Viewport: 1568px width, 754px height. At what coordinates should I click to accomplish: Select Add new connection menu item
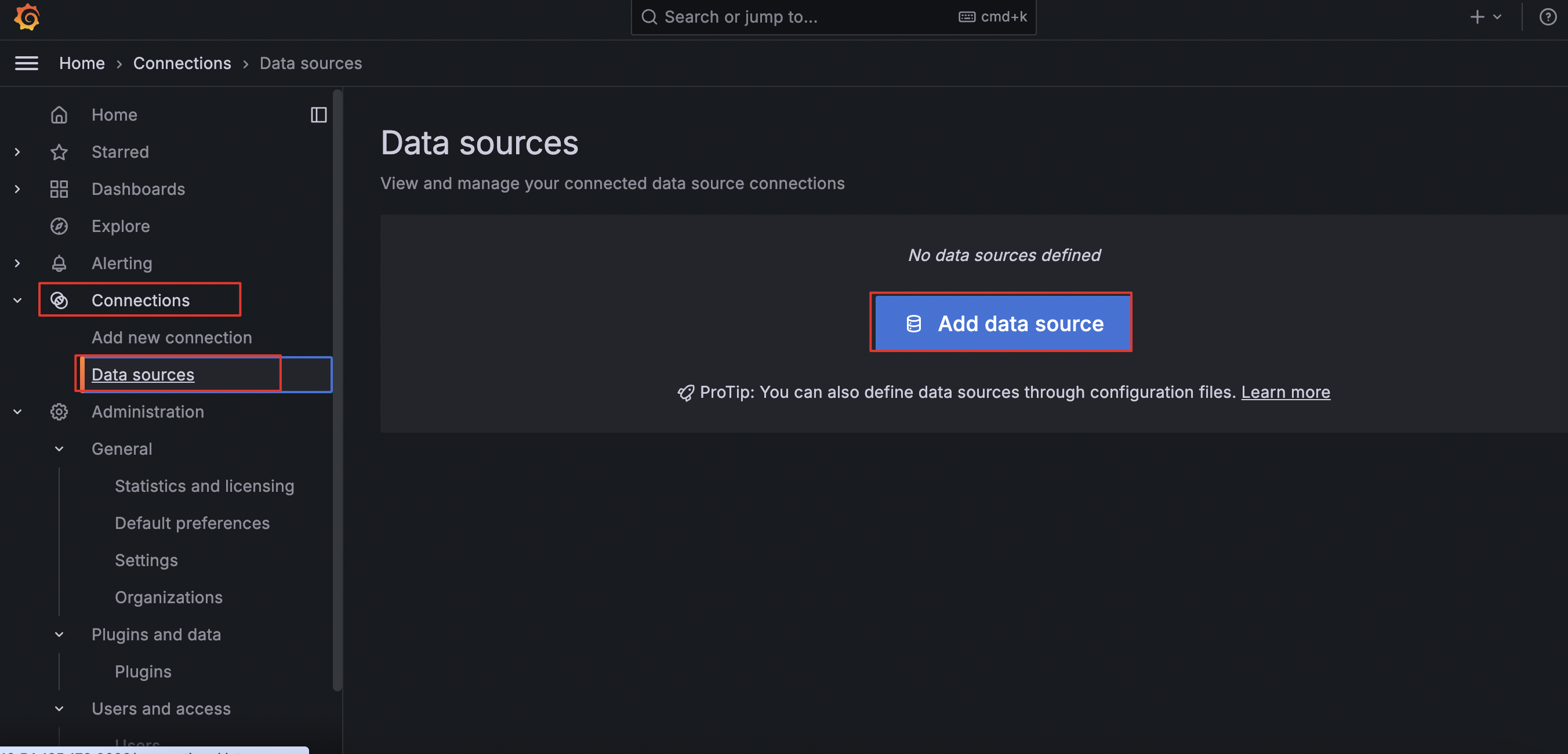tap(172, 338)
